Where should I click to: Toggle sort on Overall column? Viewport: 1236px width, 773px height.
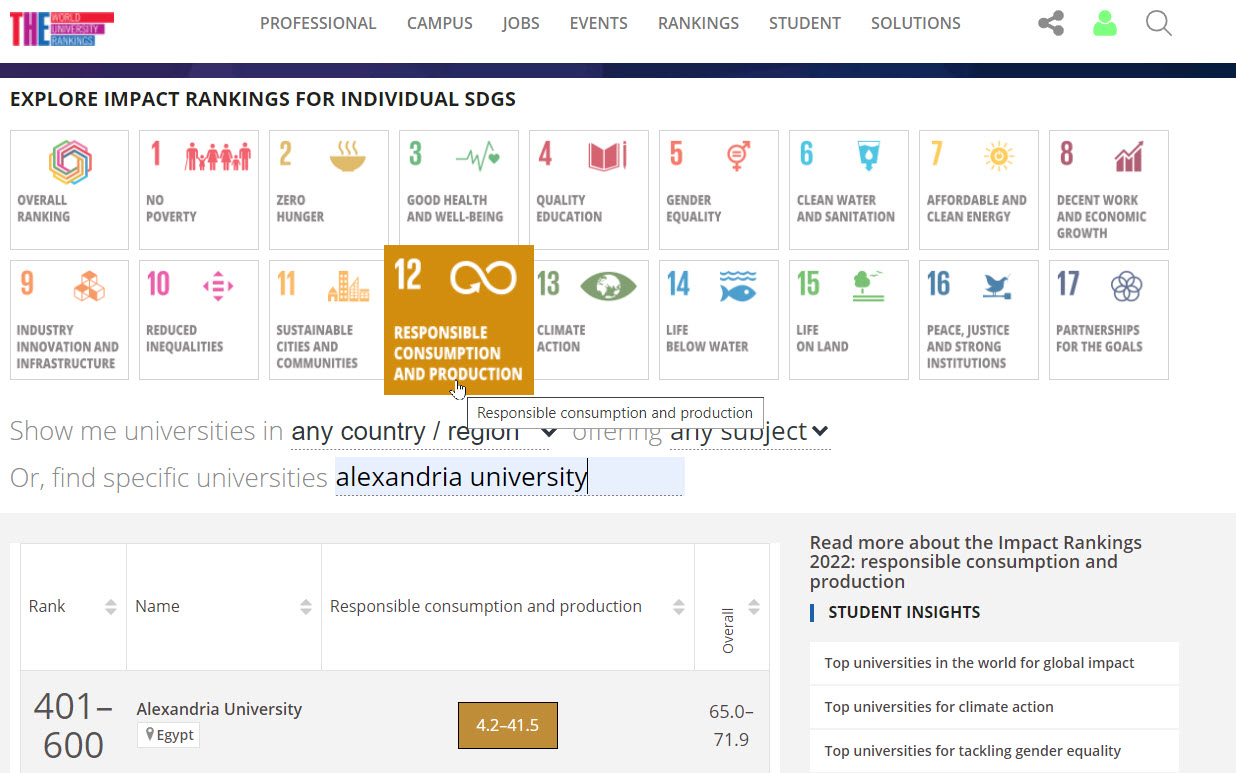click(x=753, y=607)
